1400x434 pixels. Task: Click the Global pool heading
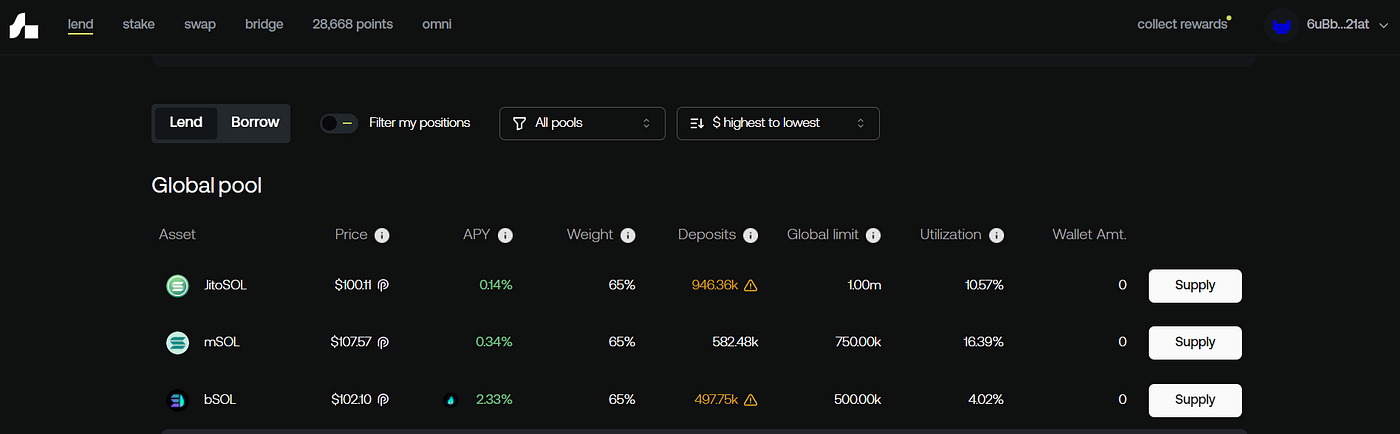[206, 185]
